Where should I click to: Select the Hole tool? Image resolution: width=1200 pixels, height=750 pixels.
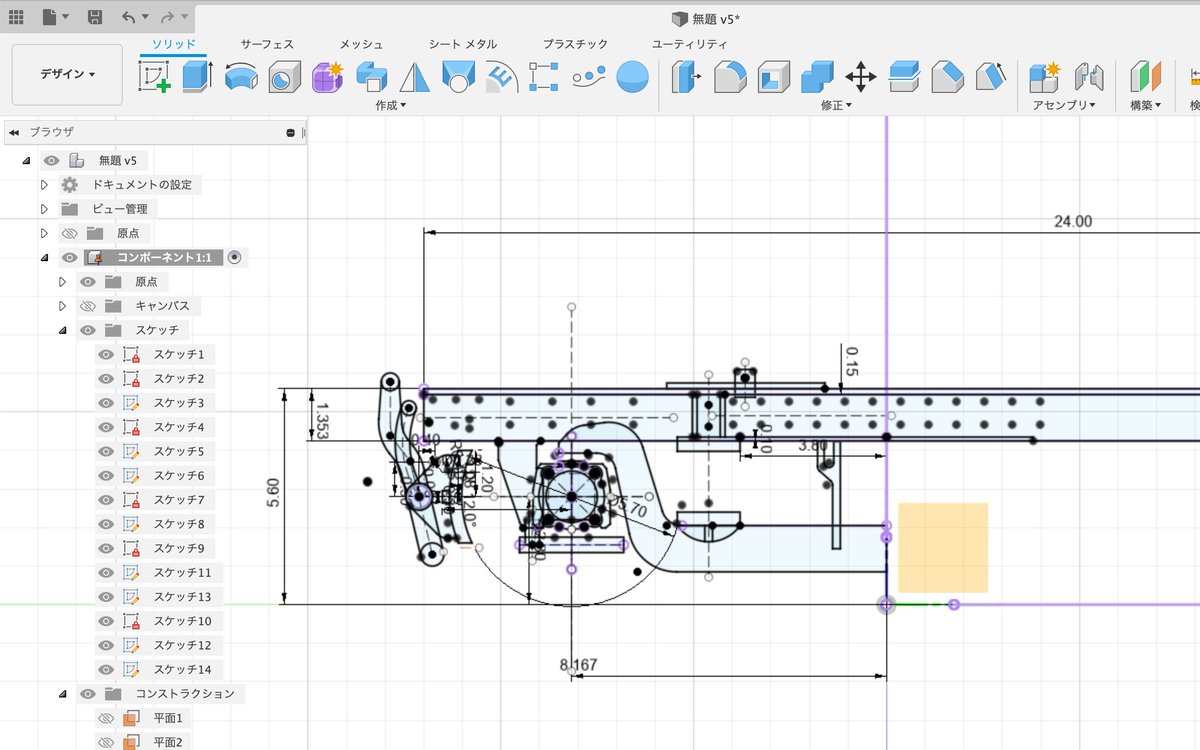pos(285,77)
